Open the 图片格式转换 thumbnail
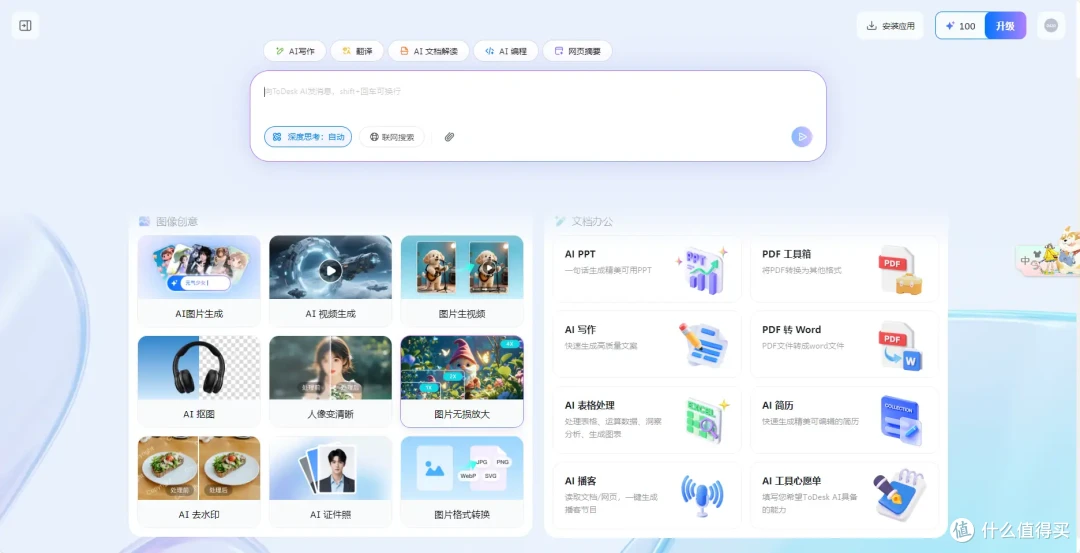The height and width of the screenshot is (553, 1080). point(462,468)
